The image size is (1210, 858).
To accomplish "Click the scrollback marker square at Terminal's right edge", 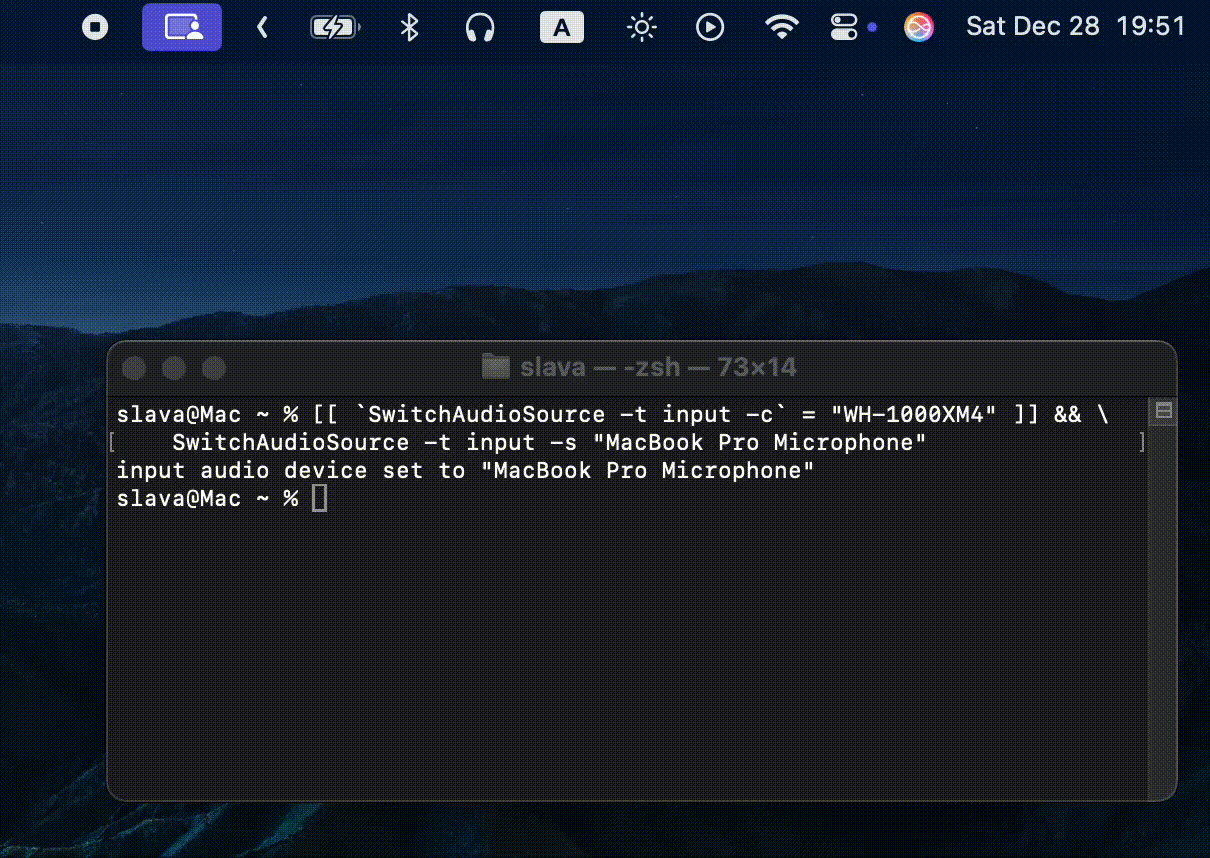I will tap(1161, 411).
